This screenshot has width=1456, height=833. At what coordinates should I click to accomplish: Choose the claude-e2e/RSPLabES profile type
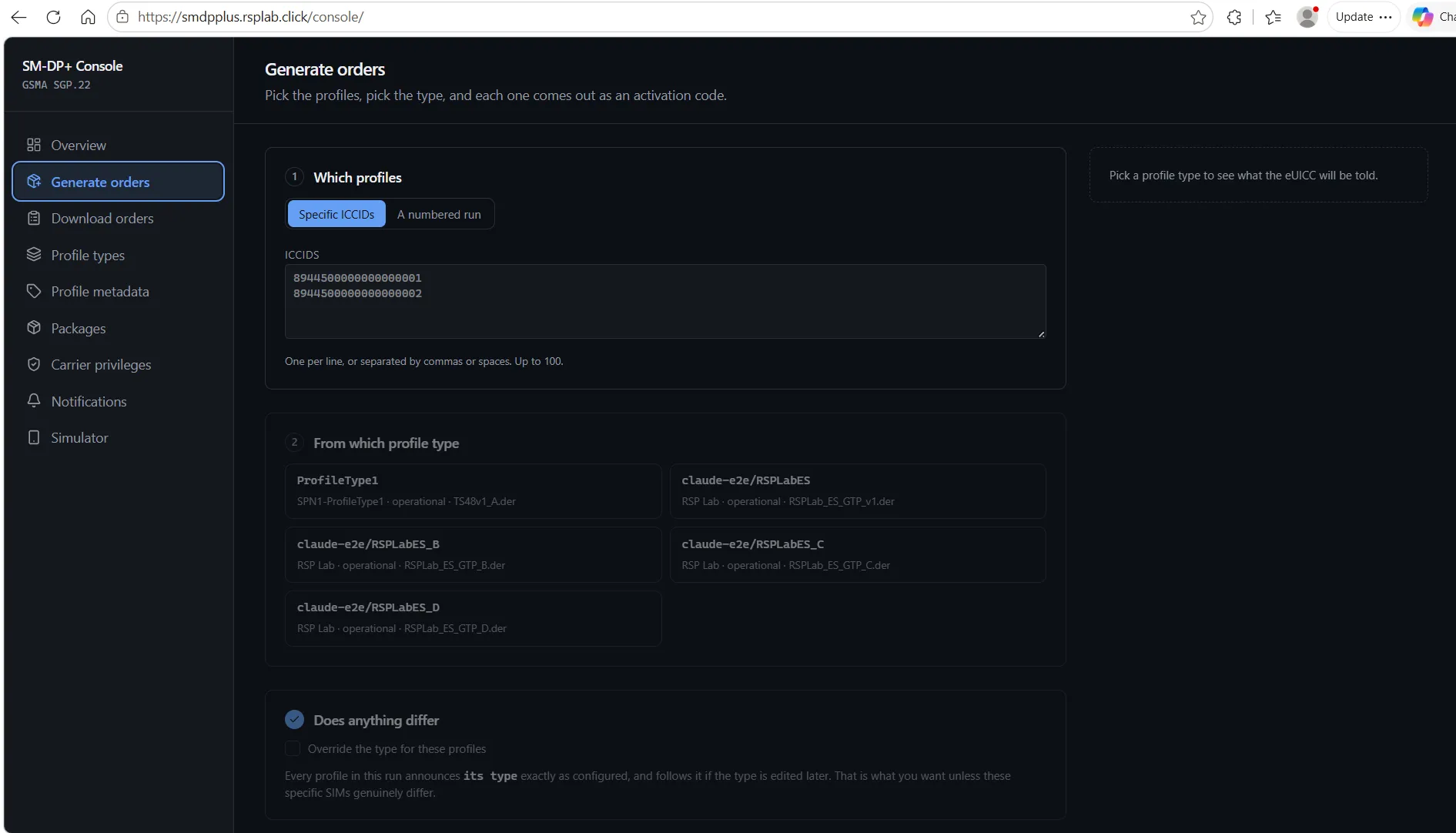(858, 490)
